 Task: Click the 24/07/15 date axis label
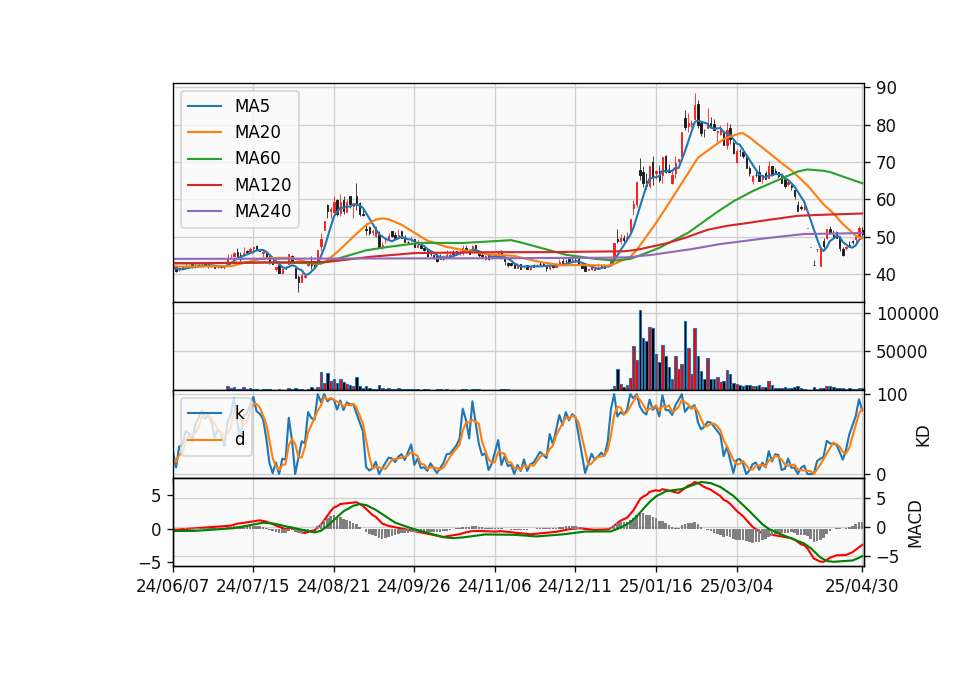(x=252, y=586)
